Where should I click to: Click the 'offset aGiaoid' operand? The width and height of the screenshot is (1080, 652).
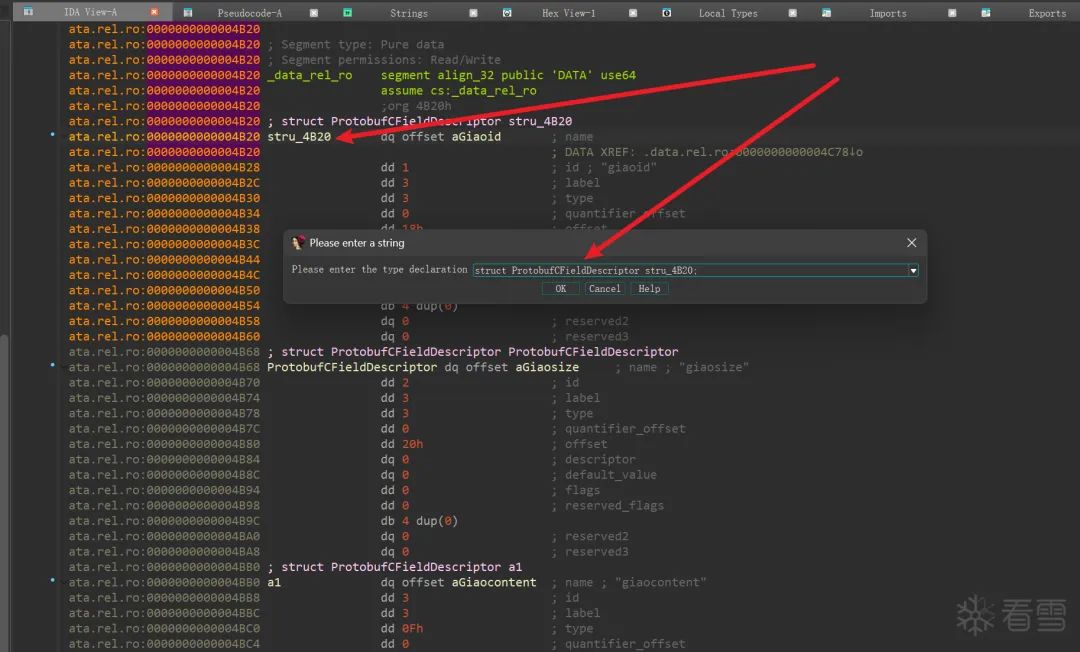click(451, 136)
